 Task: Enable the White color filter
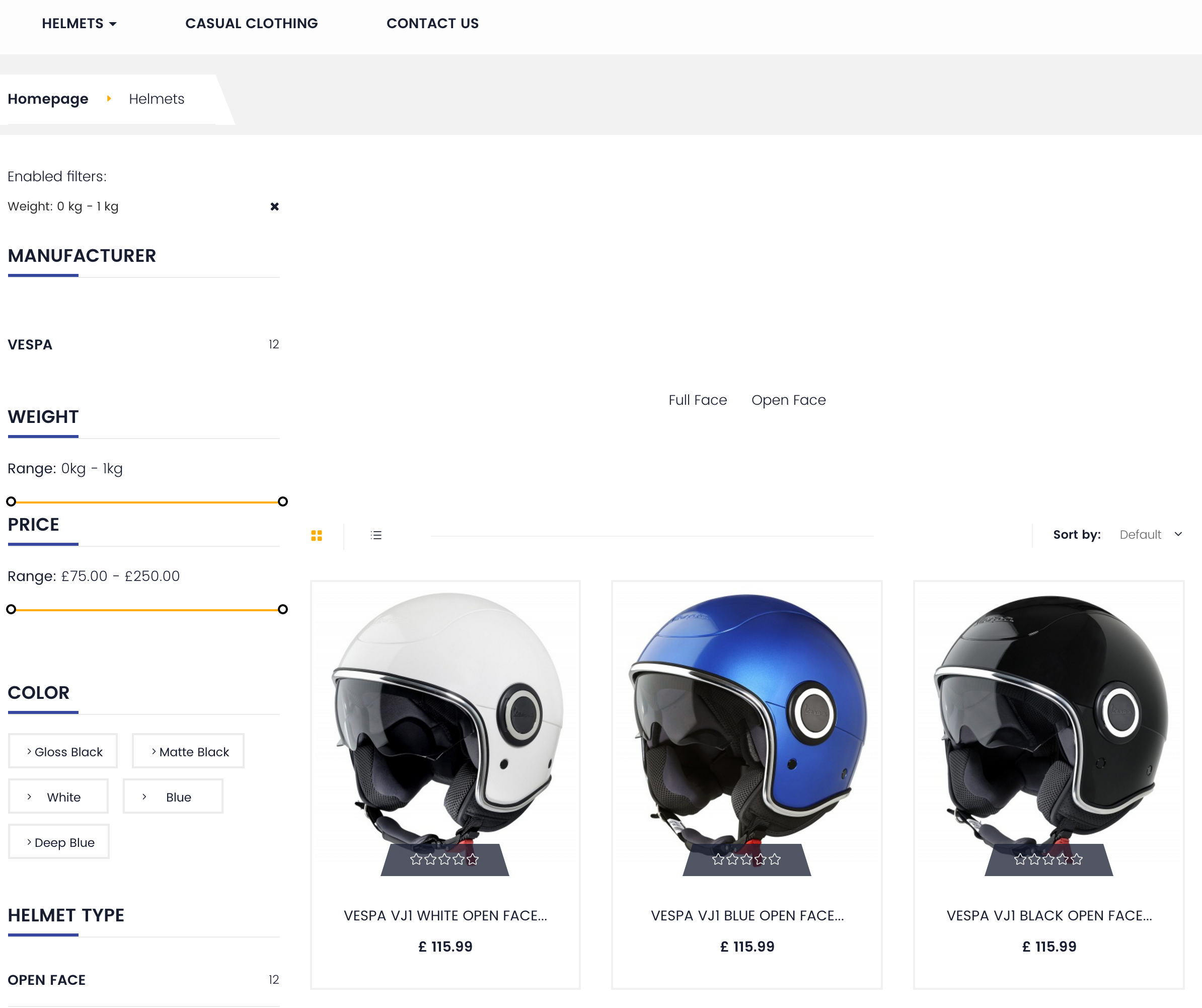[x=58, y=797]
